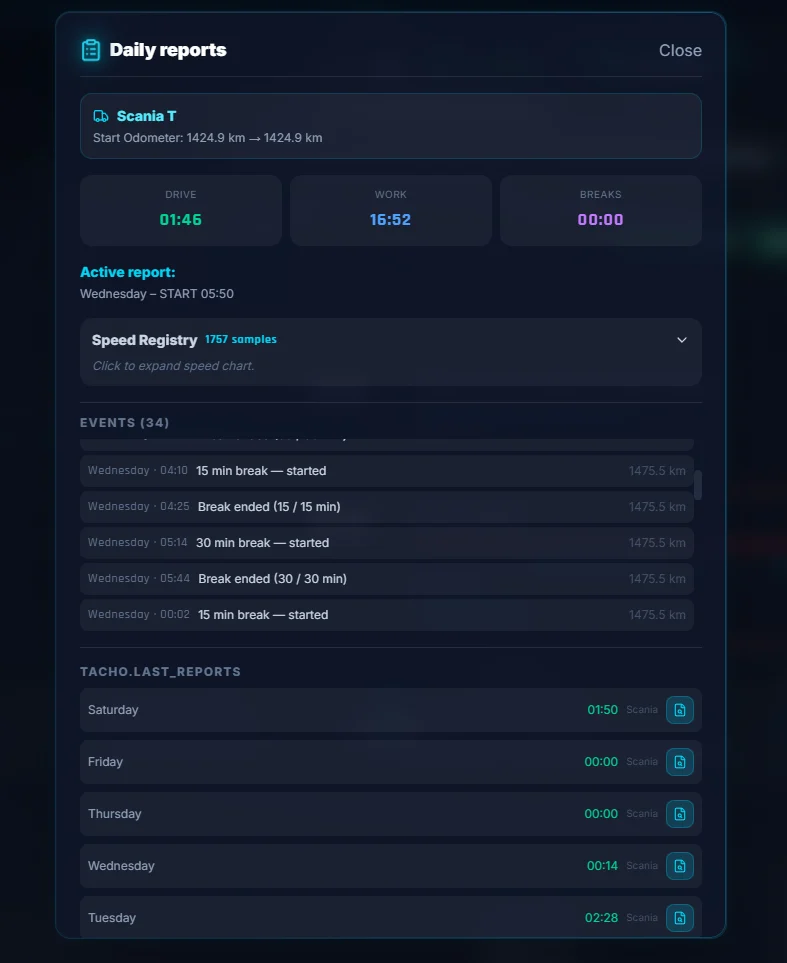Image resolution: width=787 pixels, height=963 pixels.
Task: Open Tuesday's report file icon
Action: tap(680, 918)
